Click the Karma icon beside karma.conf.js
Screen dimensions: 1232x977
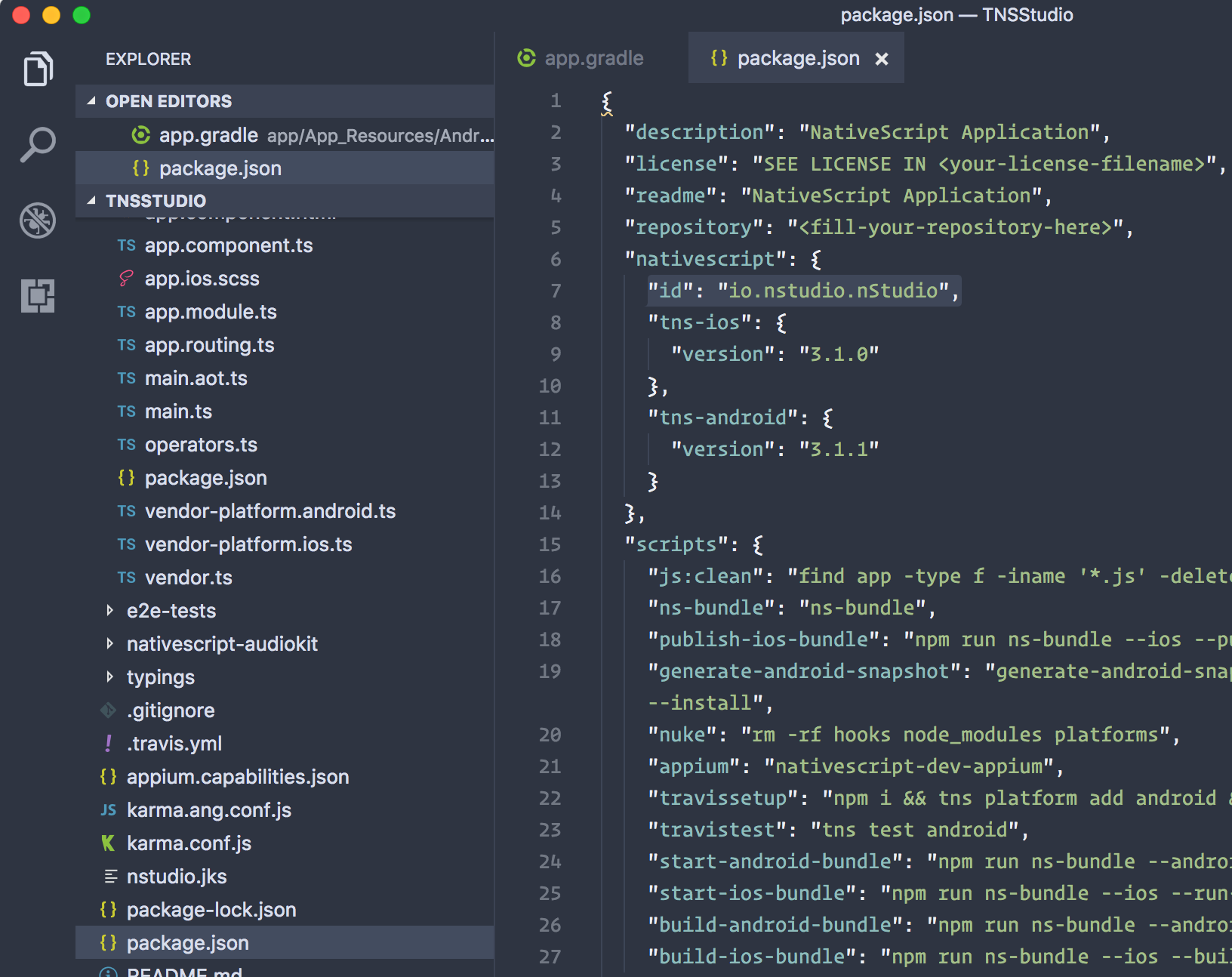pos(108,843)
